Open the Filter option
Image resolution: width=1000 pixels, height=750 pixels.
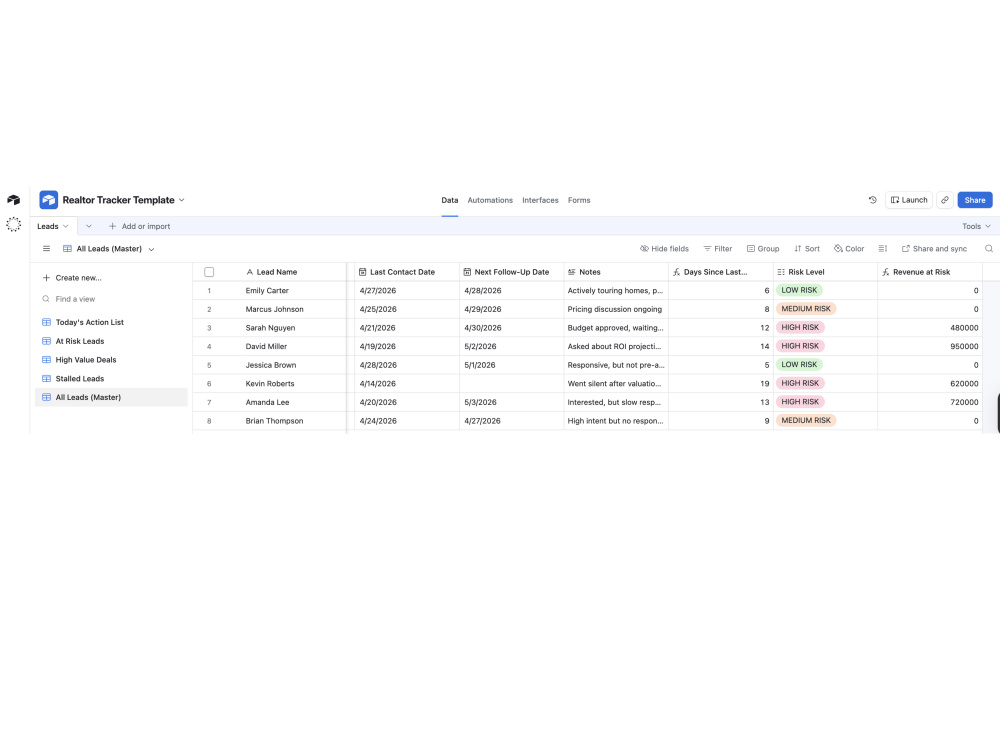pyautogui.click(x=717, y=249)
